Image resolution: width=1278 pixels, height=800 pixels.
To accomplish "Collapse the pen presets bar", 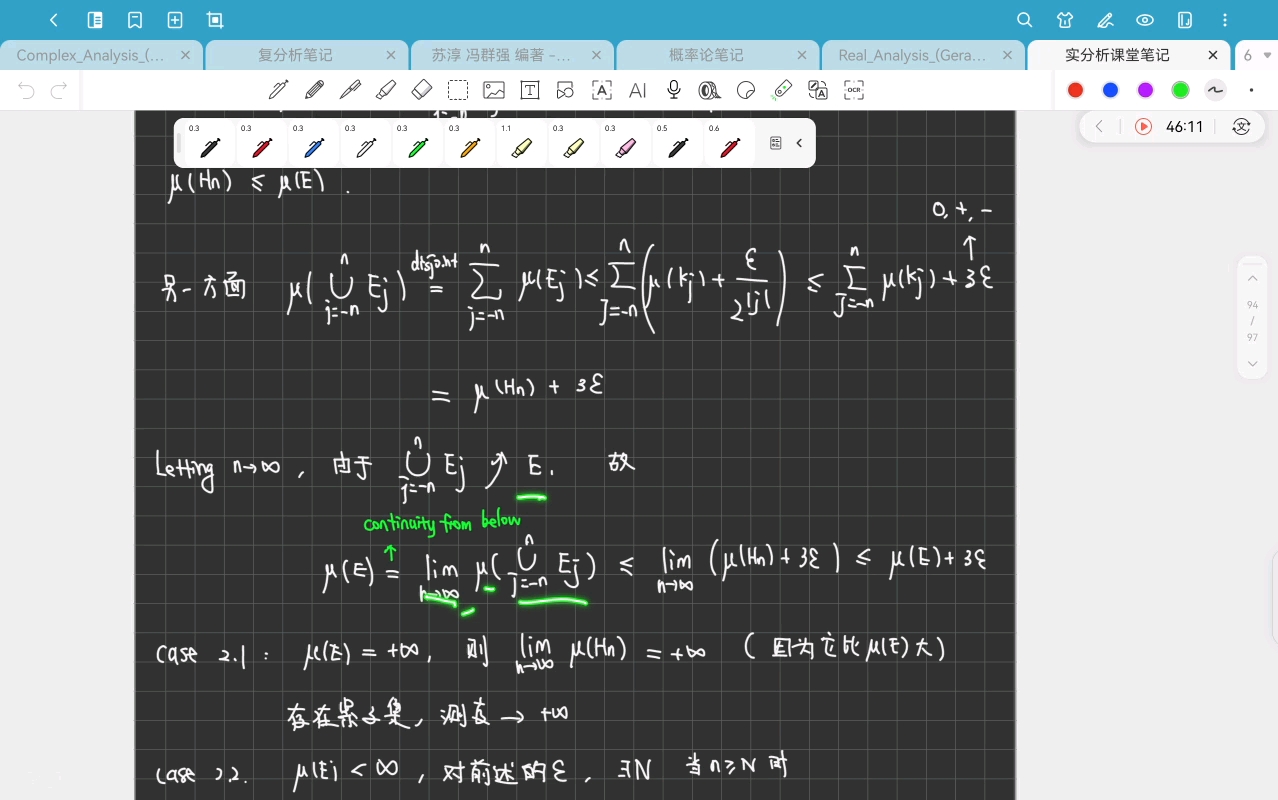I will coord(799,143).
